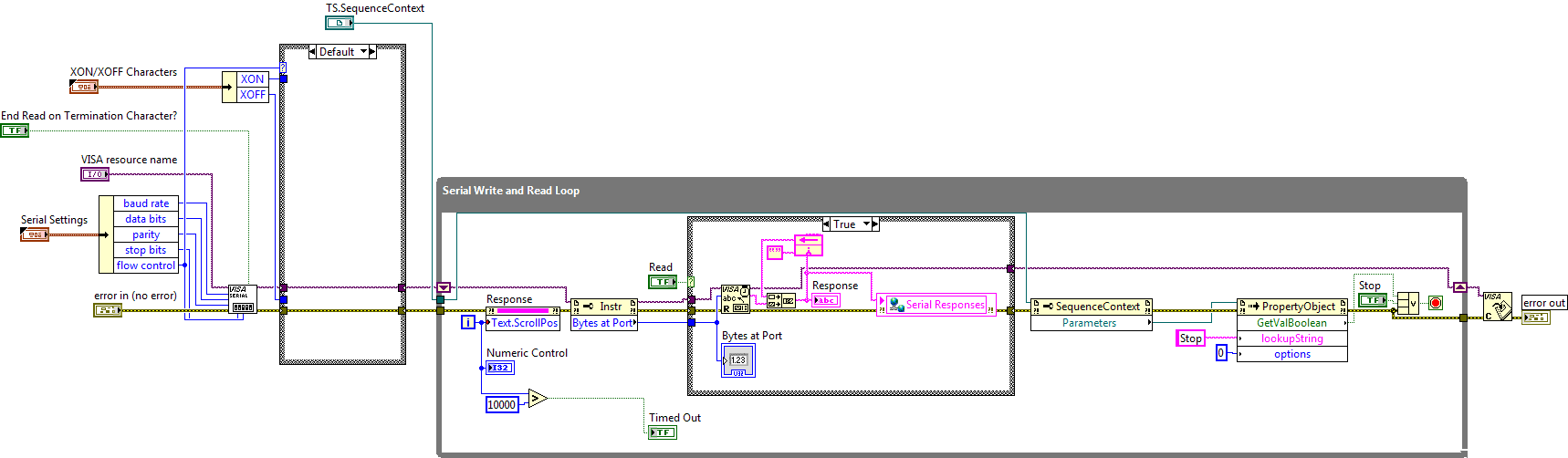The image size is (1568, 458).
Task: Click the string function node with left arrow
Action: [x=809, y=245]
